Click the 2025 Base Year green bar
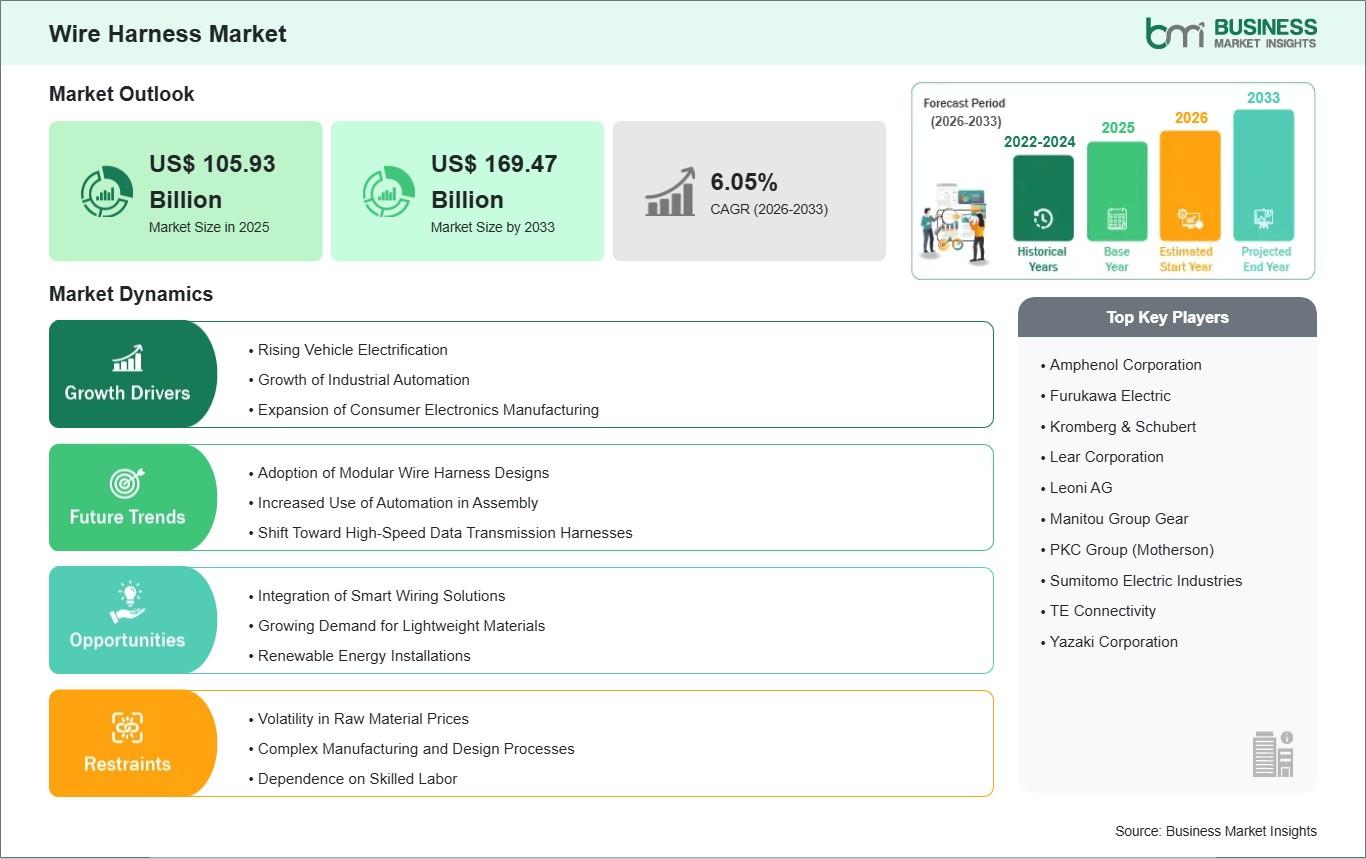Image resolution: width=1366 pixels, height=859 pixels. coord(1117,192)
